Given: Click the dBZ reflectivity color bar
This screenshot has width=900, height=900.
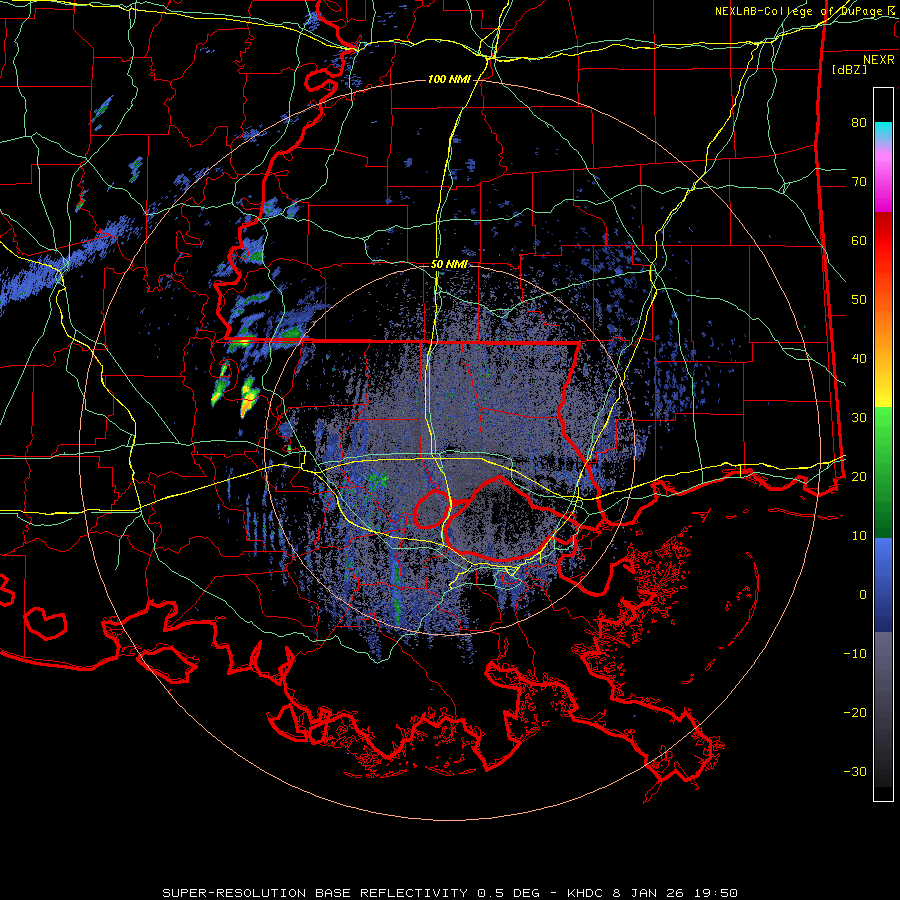Looking at the screenshot, I should 883,444.
